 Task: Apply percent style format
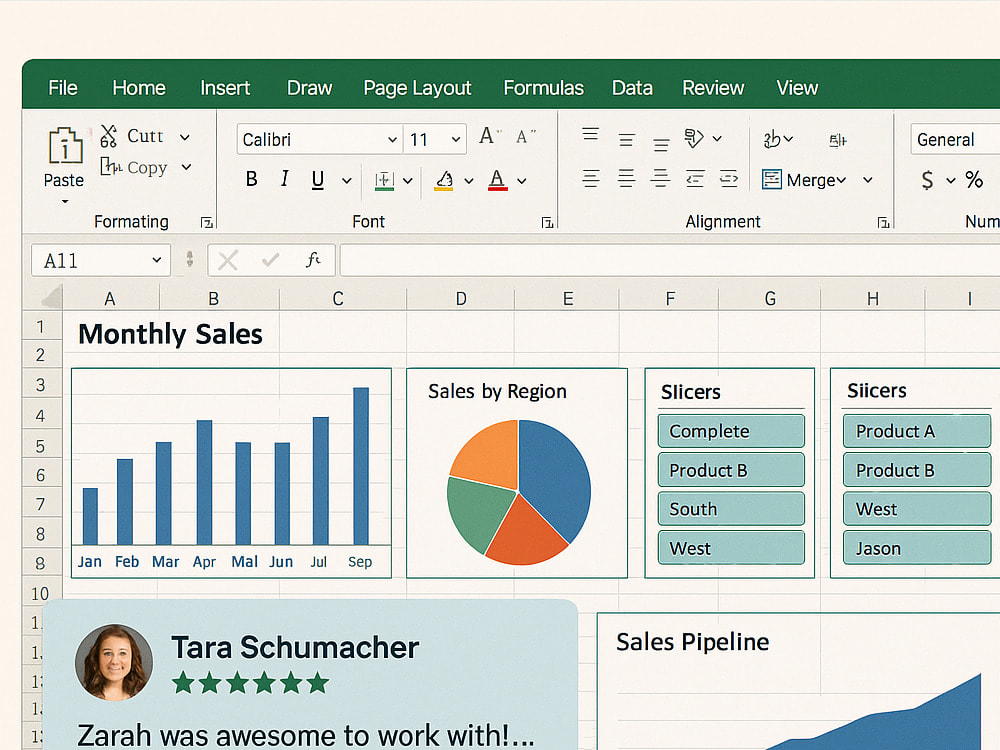(x=973, y=180)
